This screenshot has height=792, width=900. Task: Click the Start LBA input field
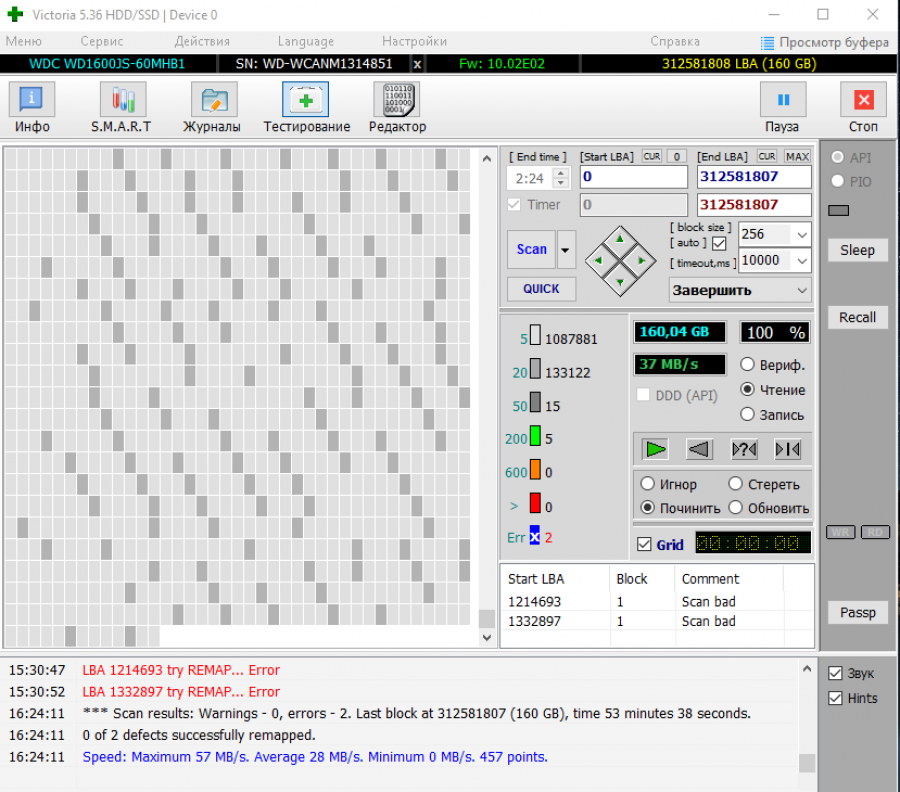(x=634, y=177)
